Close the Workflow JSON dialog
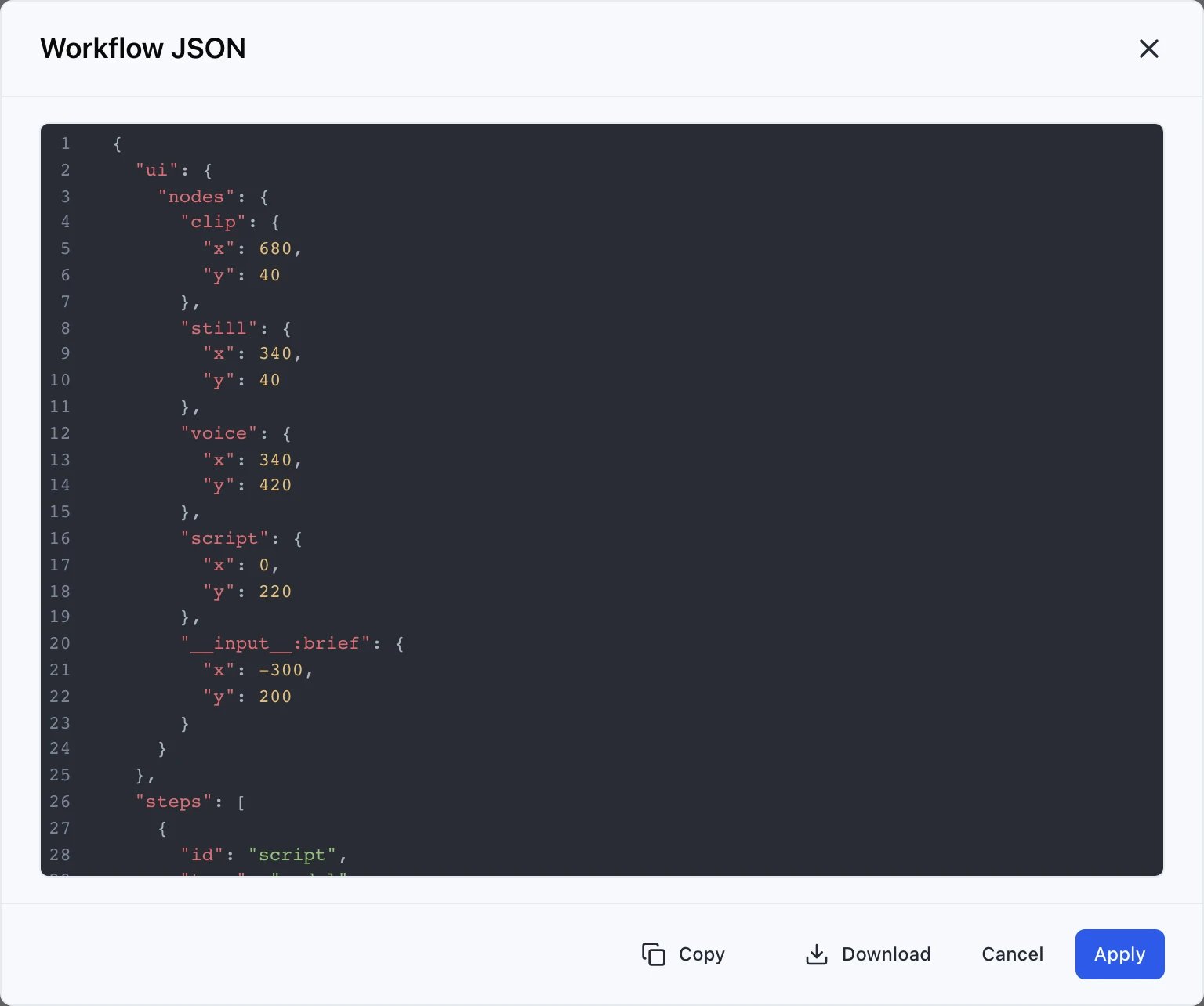This screenshot has height=1006, width=1204. [1148, 49]
